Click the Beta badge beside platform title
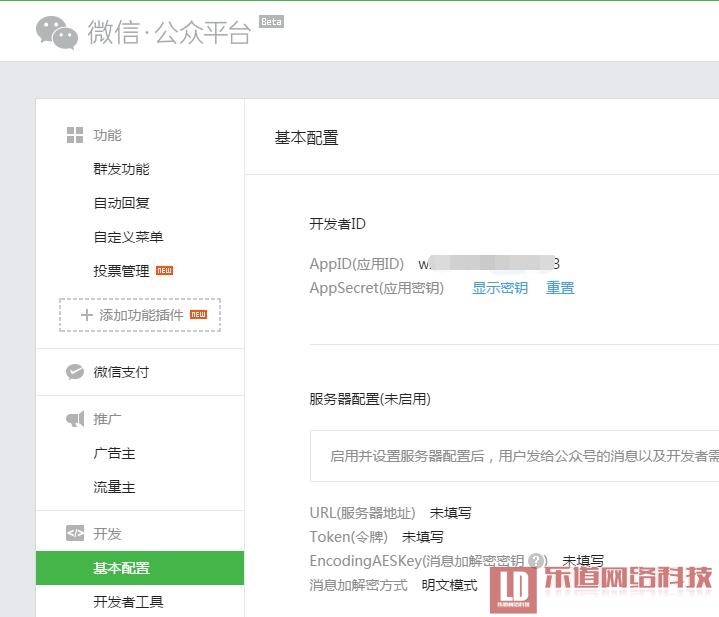This screenshot has width=719, height=617. 271,22
